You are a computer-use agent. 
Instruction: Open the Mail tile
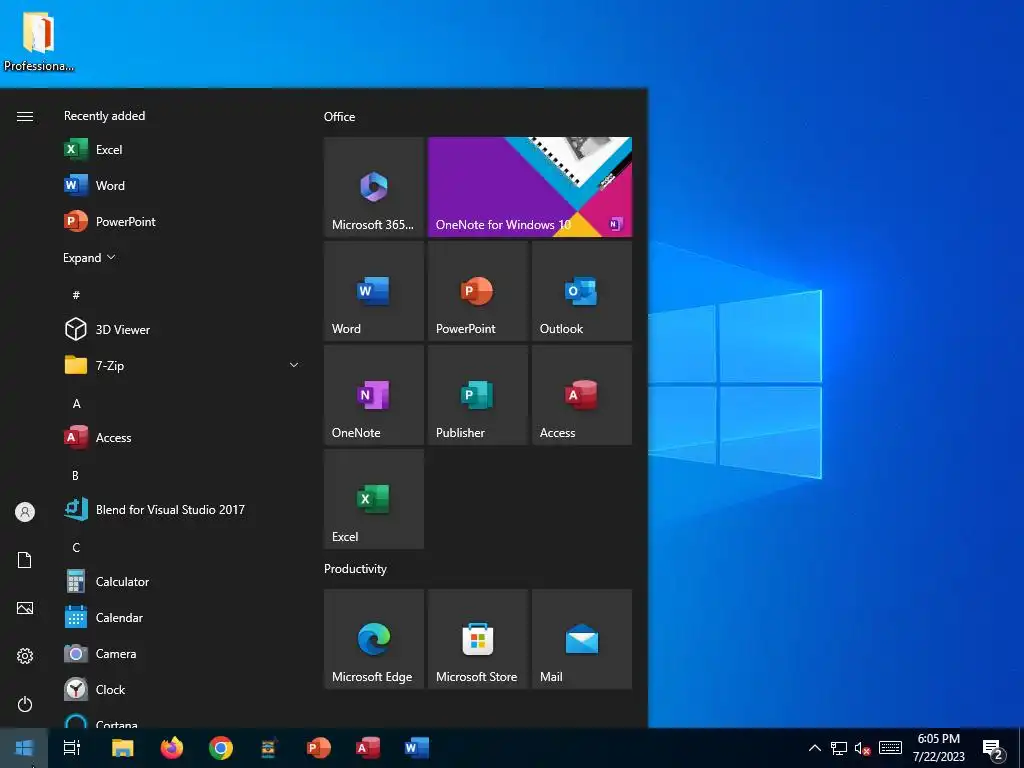click(582, 639)
